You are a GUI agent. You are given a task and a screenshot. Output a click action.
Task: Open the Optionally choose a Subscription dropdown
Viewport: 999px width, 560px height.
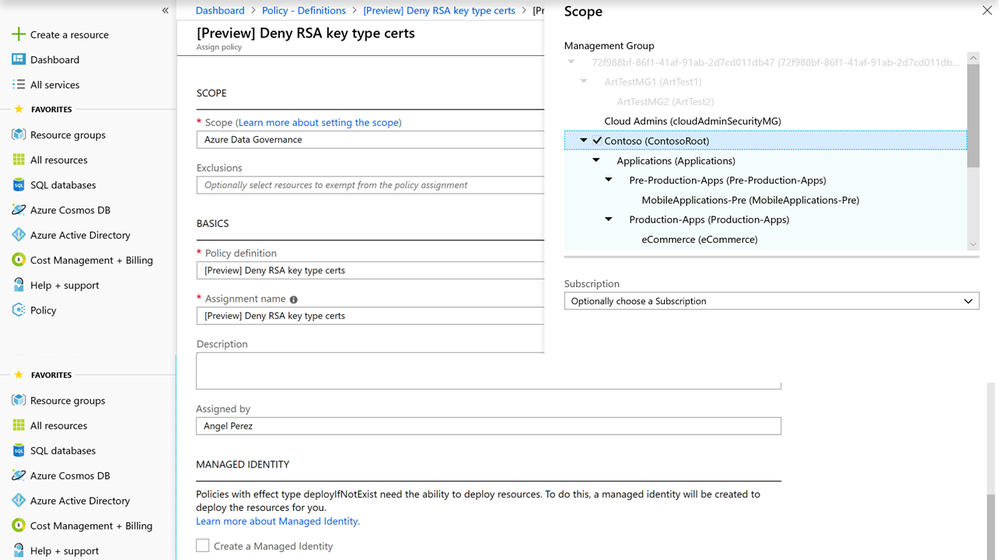[772, 301]
